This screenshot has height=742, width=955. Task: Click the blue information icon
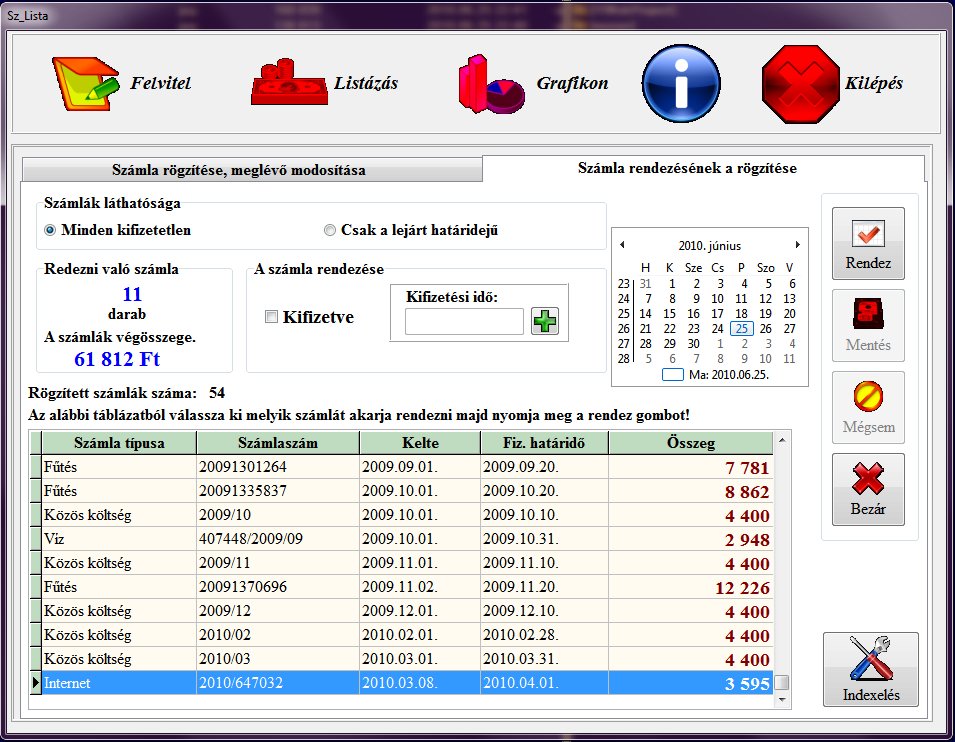pyautogui.click(x=681, y=84)
